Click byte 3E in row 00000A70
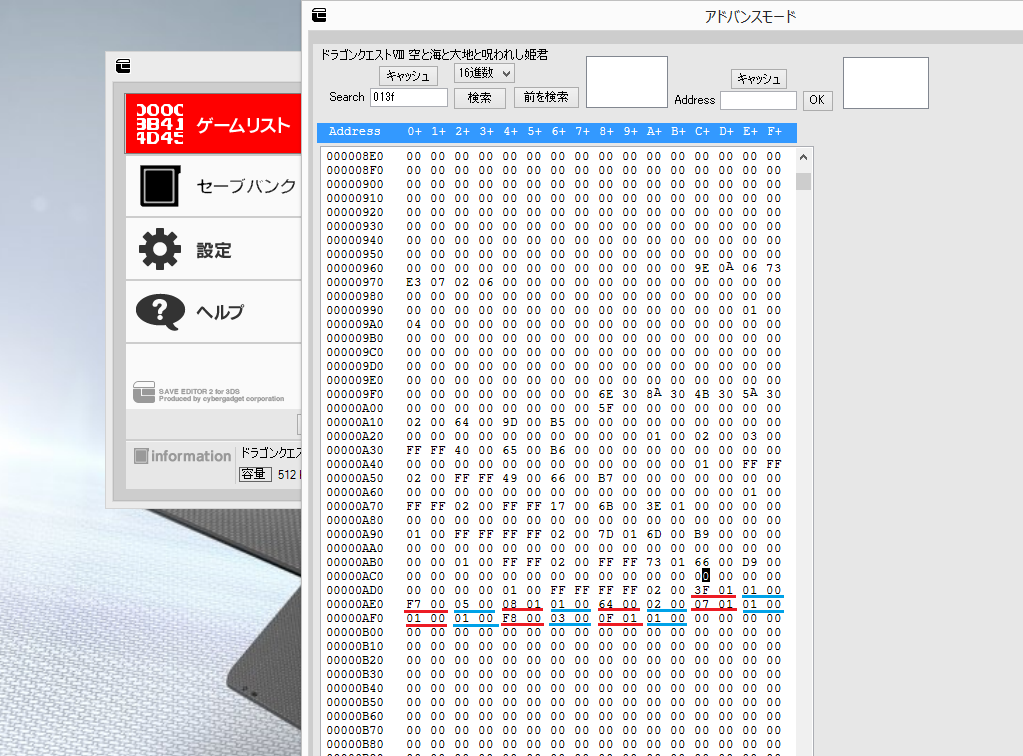 654,506
